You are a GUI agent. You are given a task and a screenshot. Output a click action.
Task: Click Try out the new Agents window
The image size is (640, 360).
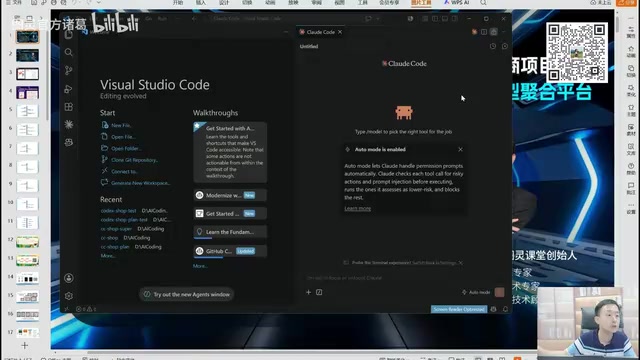187,294
